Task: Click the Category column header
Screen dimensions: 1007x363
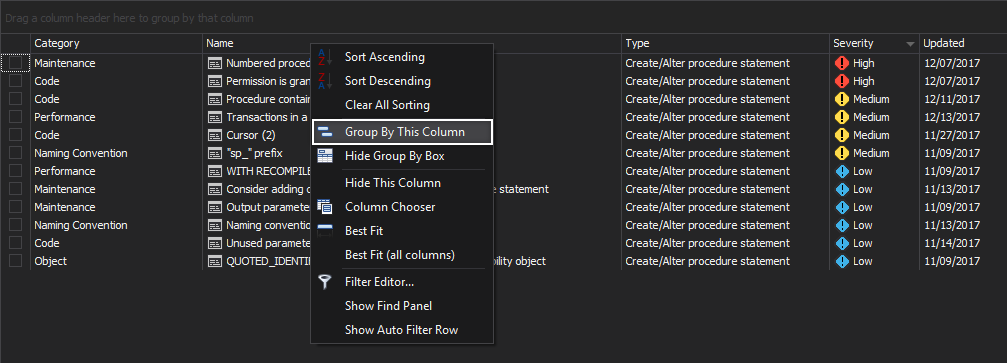Action: (x=116, y=43)
